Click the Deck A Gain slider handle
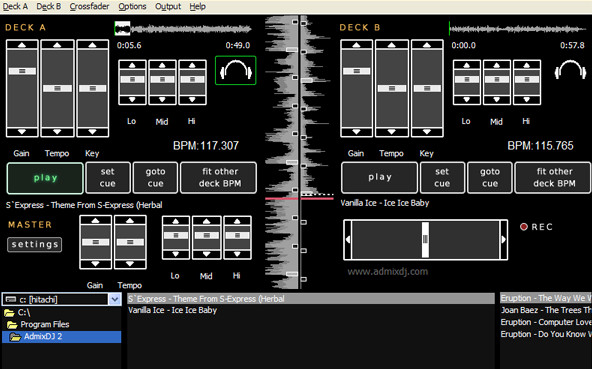Image resolution: width=592 pixels, height=369 pixels. [22, 71]
